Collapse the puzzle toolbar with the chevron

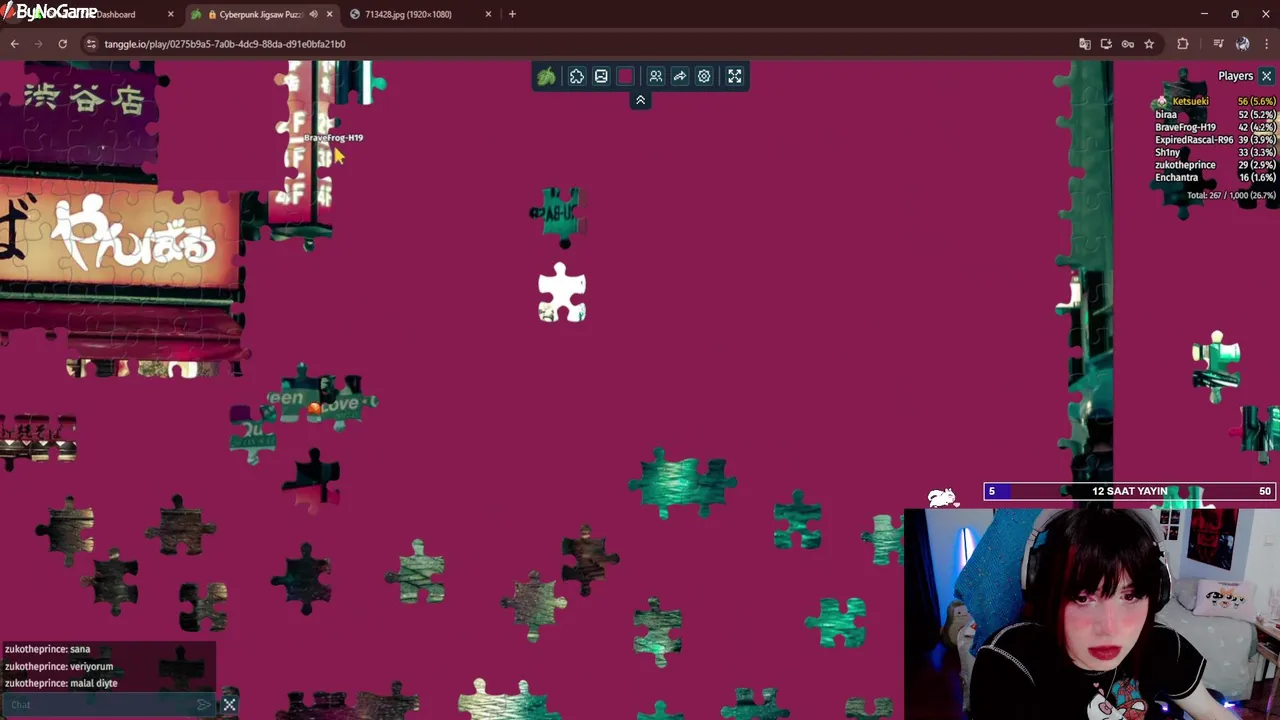click(x=640, y=100)
